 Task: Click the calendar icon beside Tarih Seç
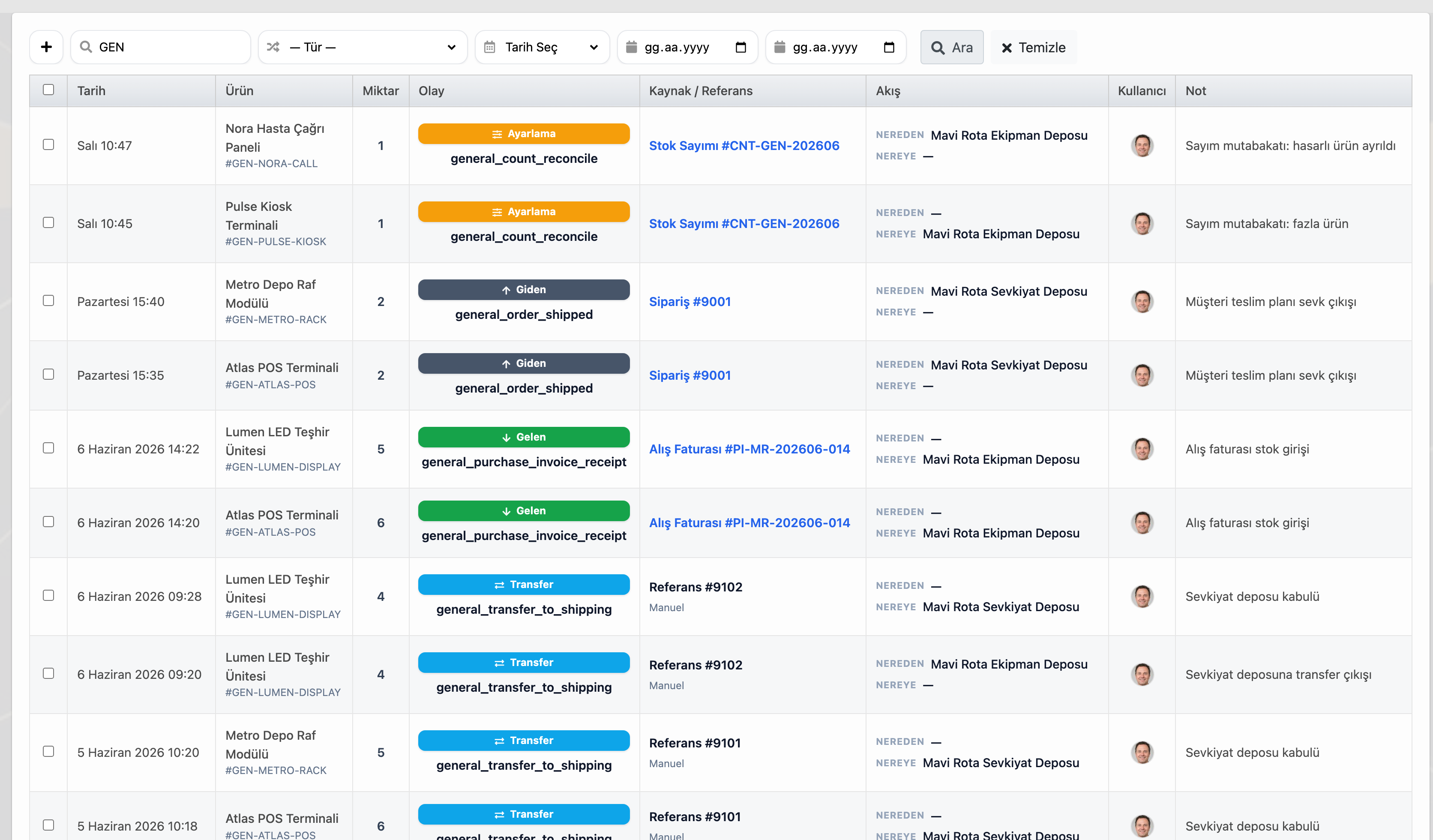[x=490, y=47]
